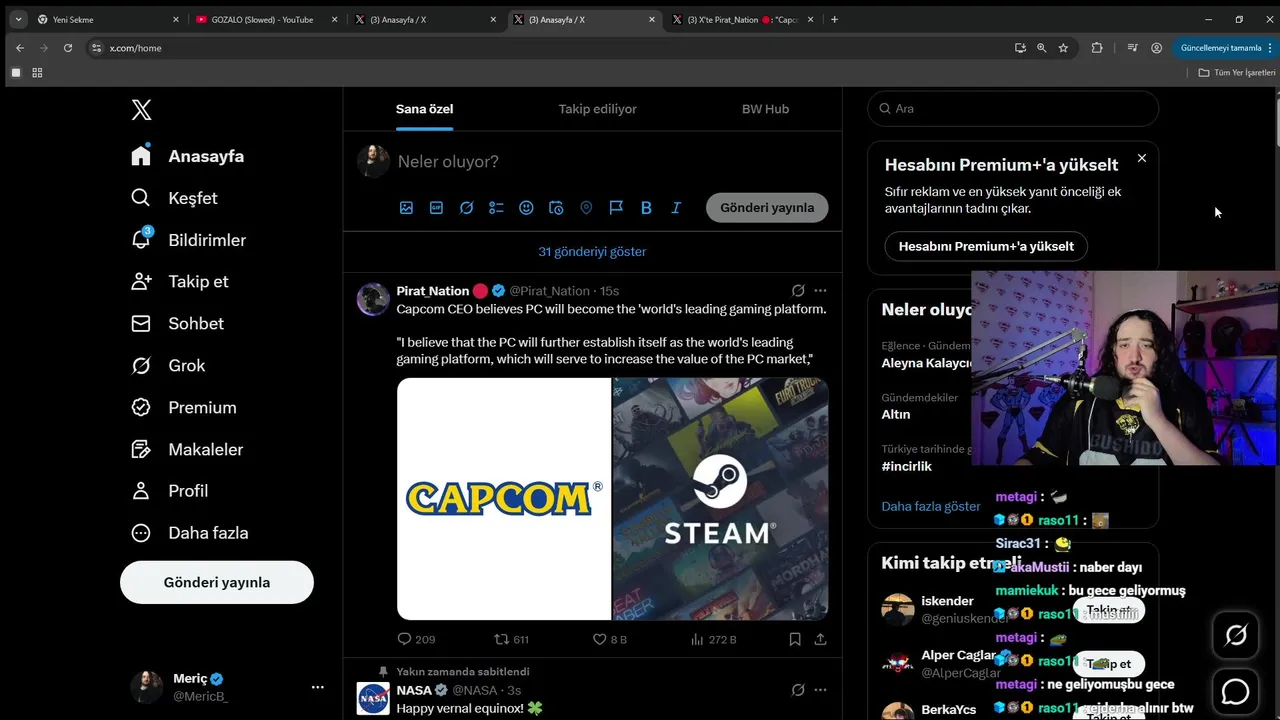Open Daha fazla menu
This screenshot has height=720, width=1280.
pos(189,532)
